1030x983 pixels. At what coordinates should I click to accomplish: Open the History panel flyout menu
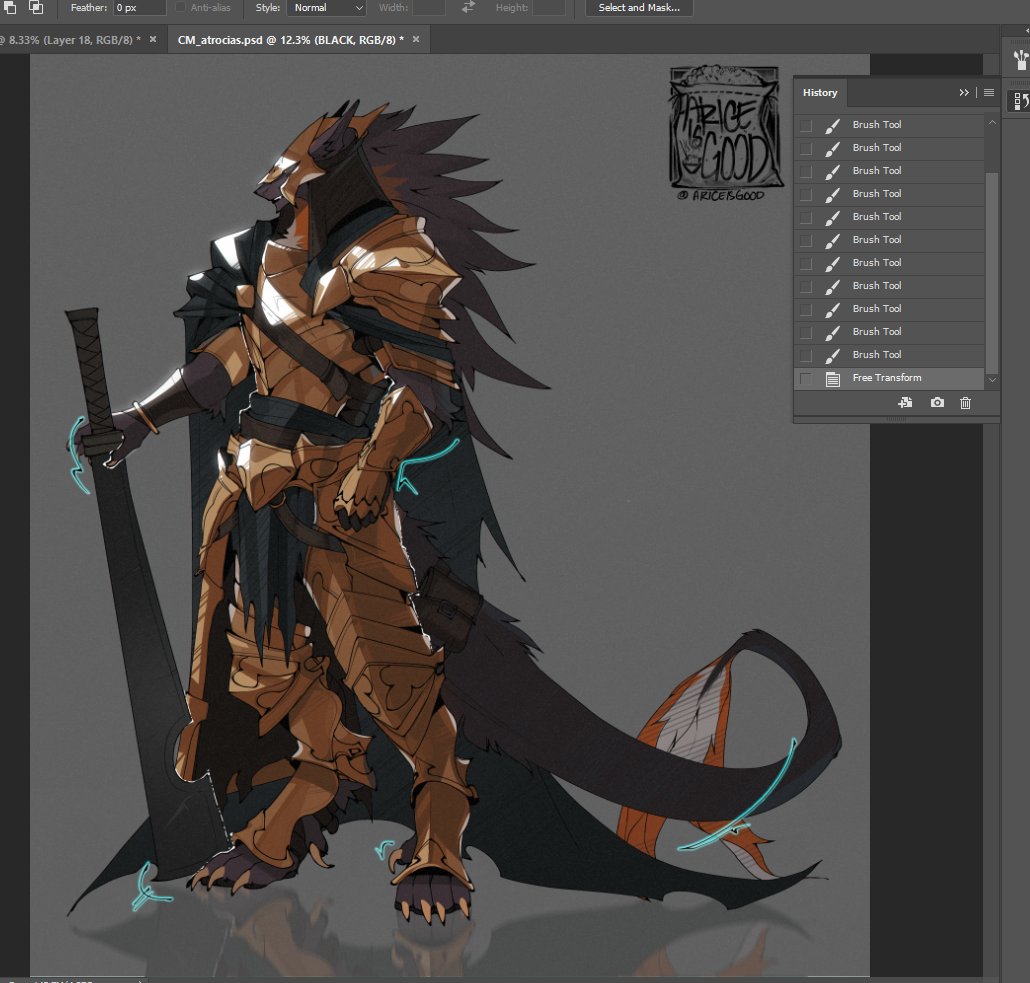tap(989, 93)
